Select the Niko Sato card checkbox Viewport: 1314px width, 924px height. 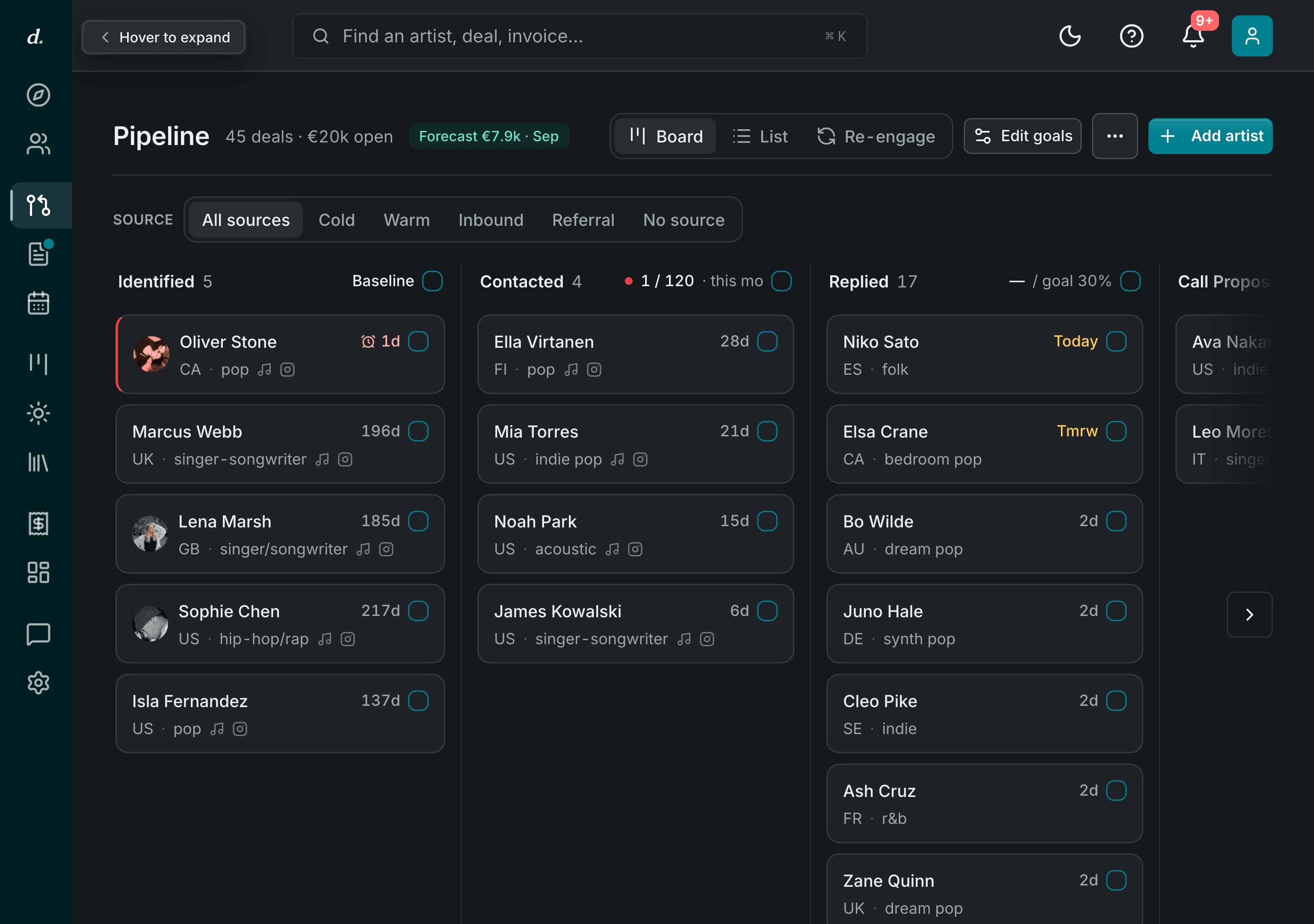[x=1116, y=341]
